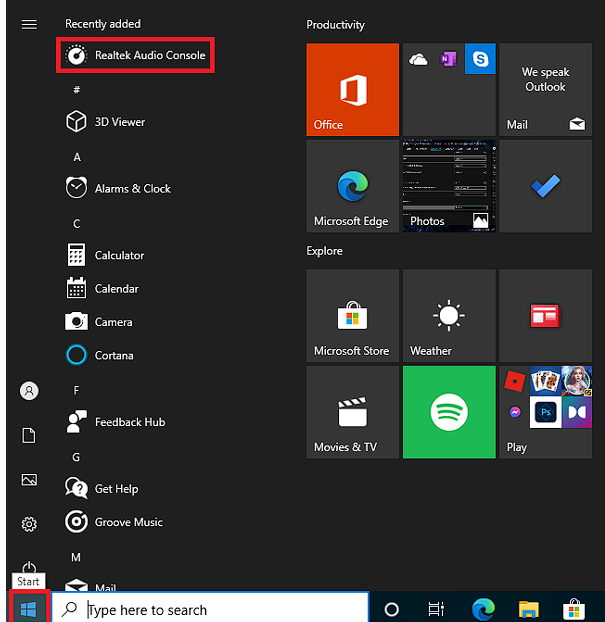Open the Microsoft Edge tile

352,186
